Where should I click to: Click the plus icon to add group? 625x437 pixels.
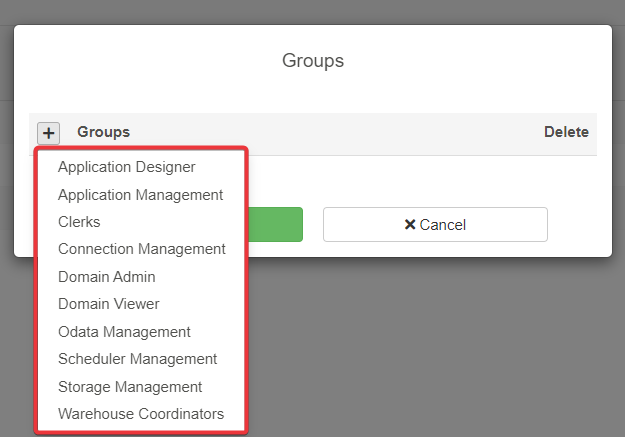click(48, 133)
